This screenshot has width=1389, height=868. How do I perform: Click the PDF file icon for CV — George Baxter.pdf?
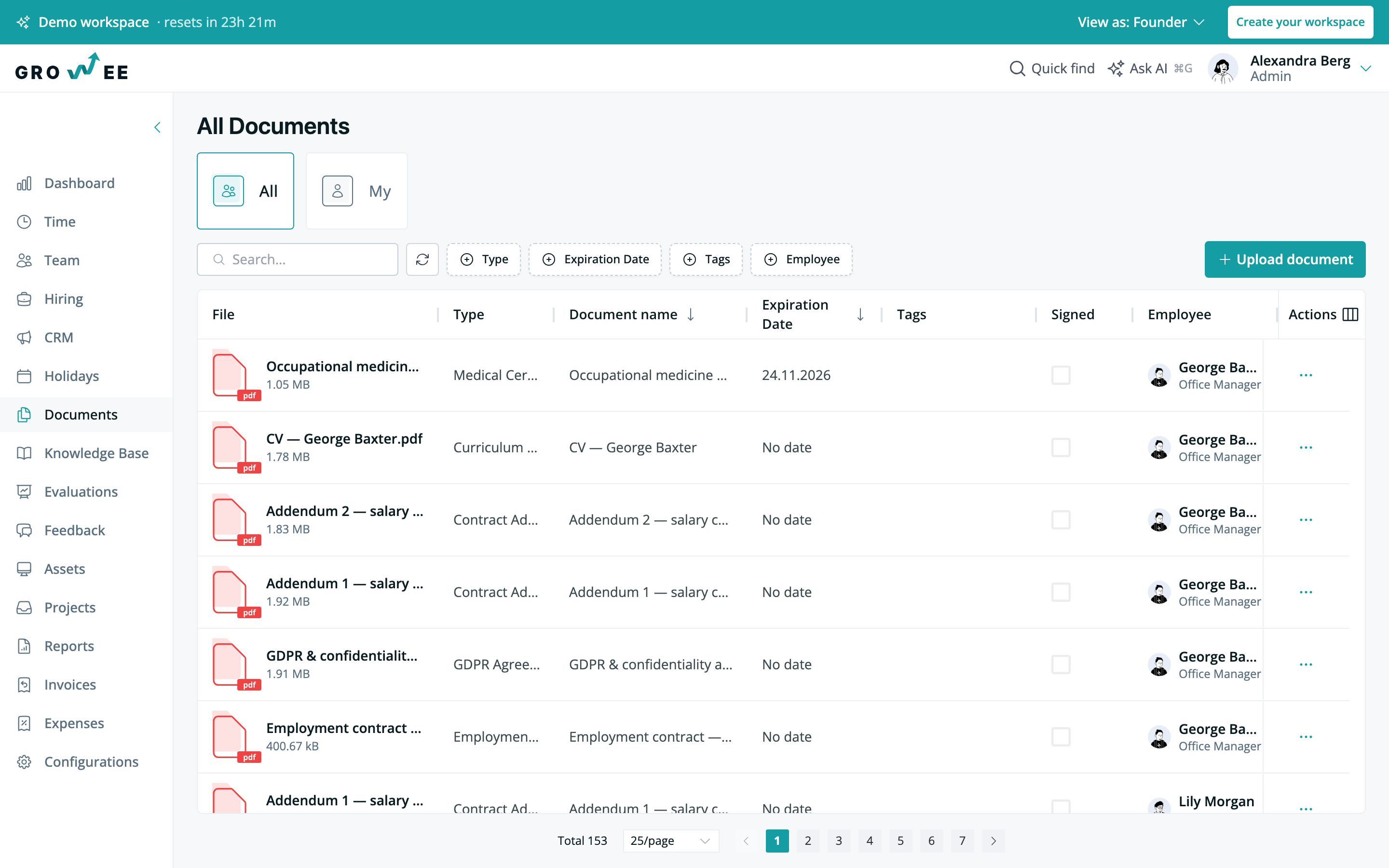coord(236,448)
